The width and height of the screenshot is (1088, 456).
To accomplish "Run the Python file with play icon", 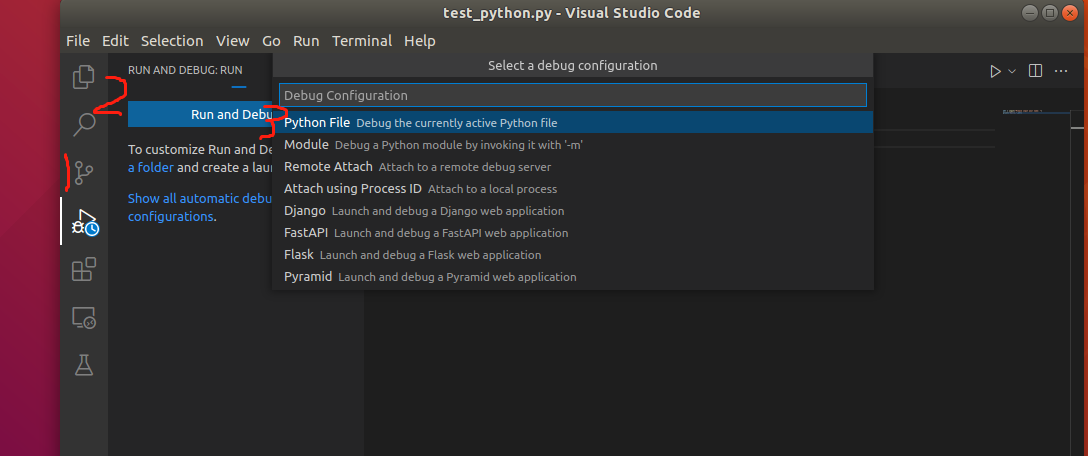I will [995, 71].
